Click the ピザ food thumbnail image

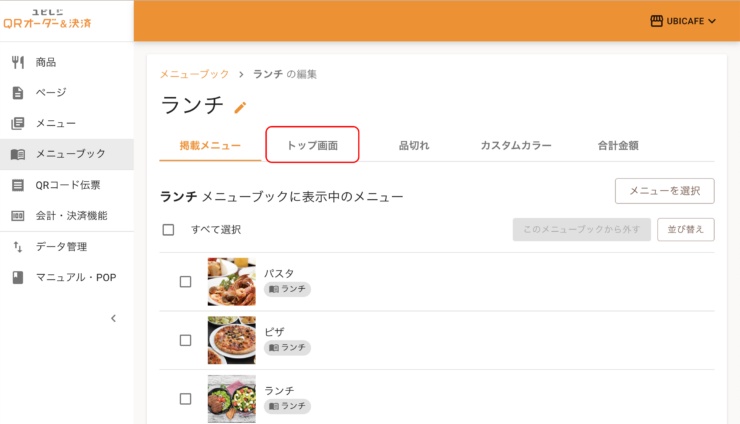[232, 340]
